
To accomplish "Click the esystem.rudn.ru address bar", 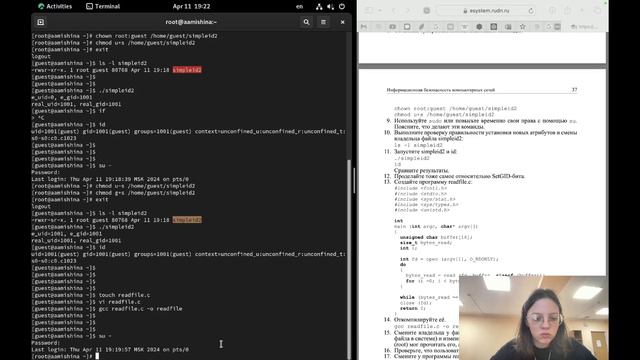I will pyautogui.click(x=486, y=11).
